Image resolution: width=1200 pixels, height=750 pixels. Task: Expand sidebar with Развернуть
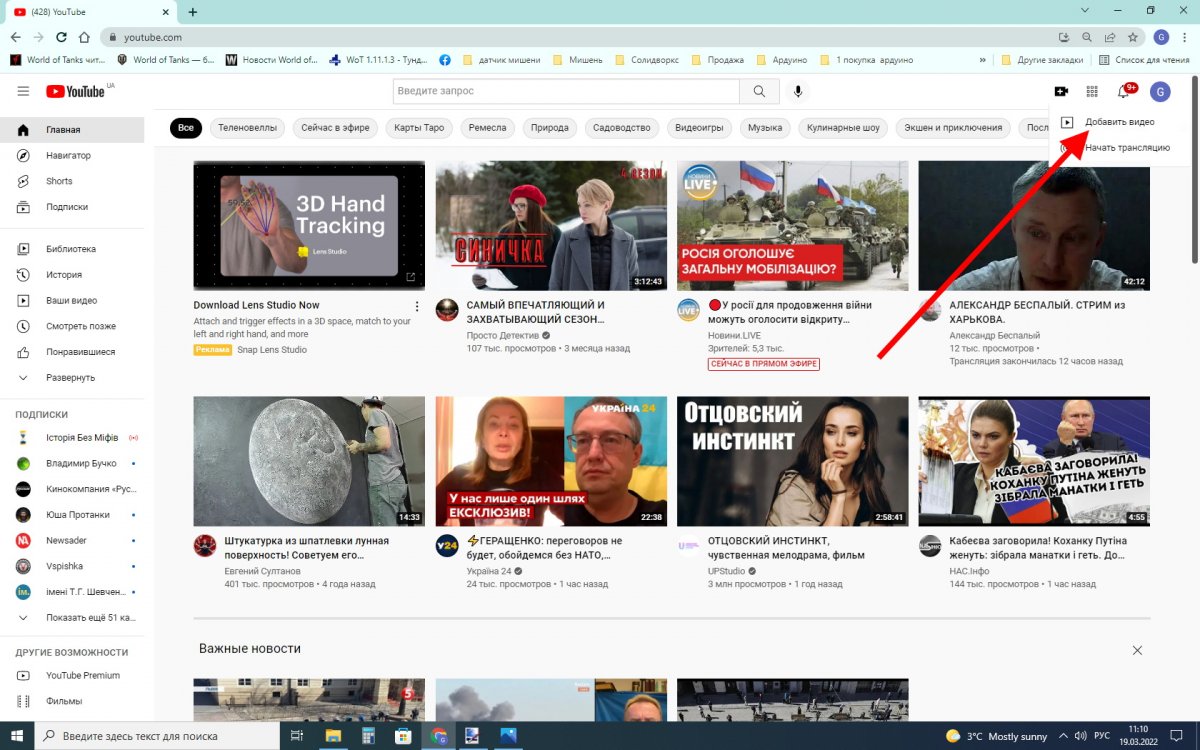pyautogui.click(x=72, y=378)
